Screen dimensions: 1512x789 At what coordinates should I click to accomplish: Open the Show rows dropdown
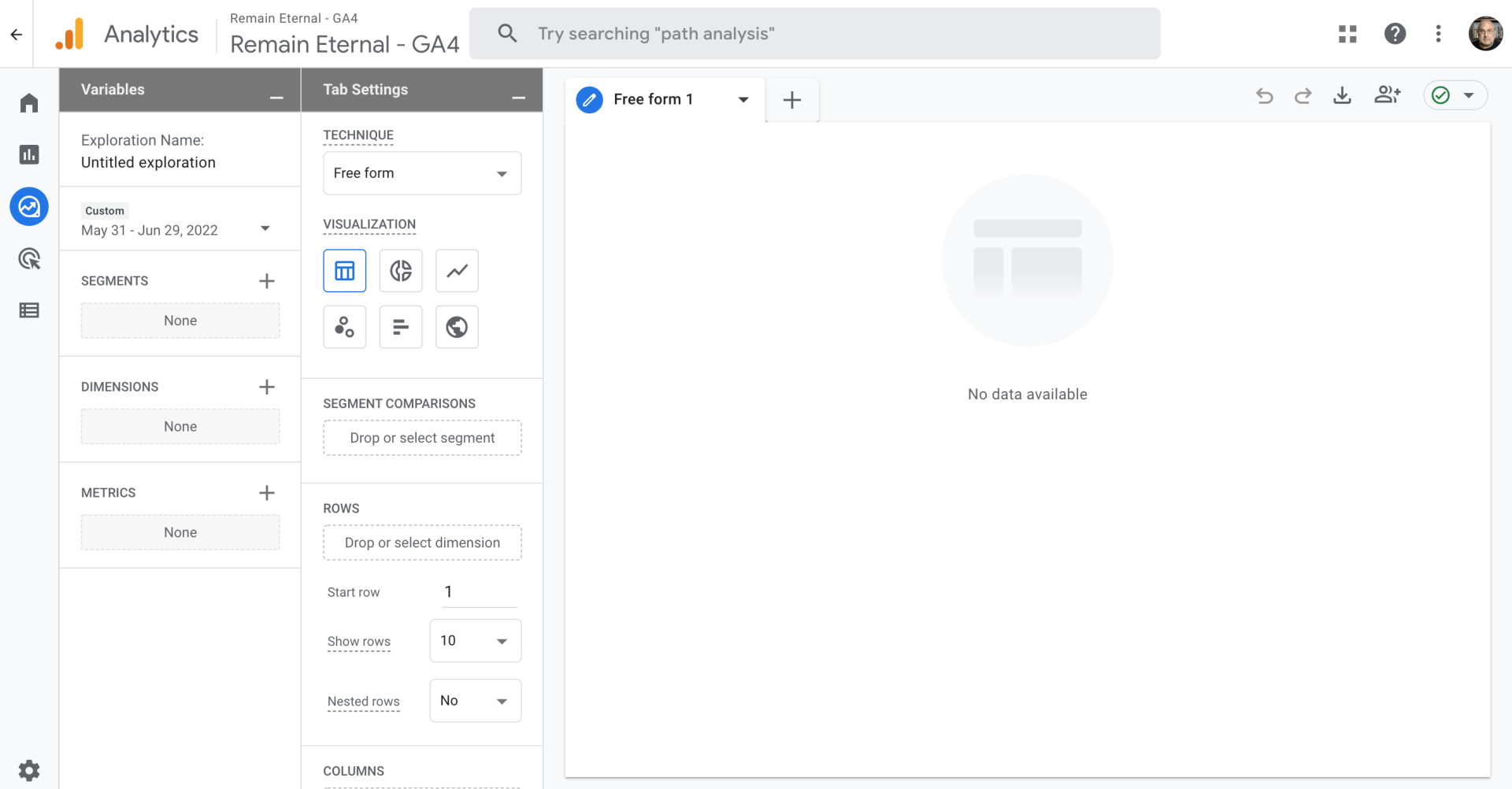click(476, 641)
